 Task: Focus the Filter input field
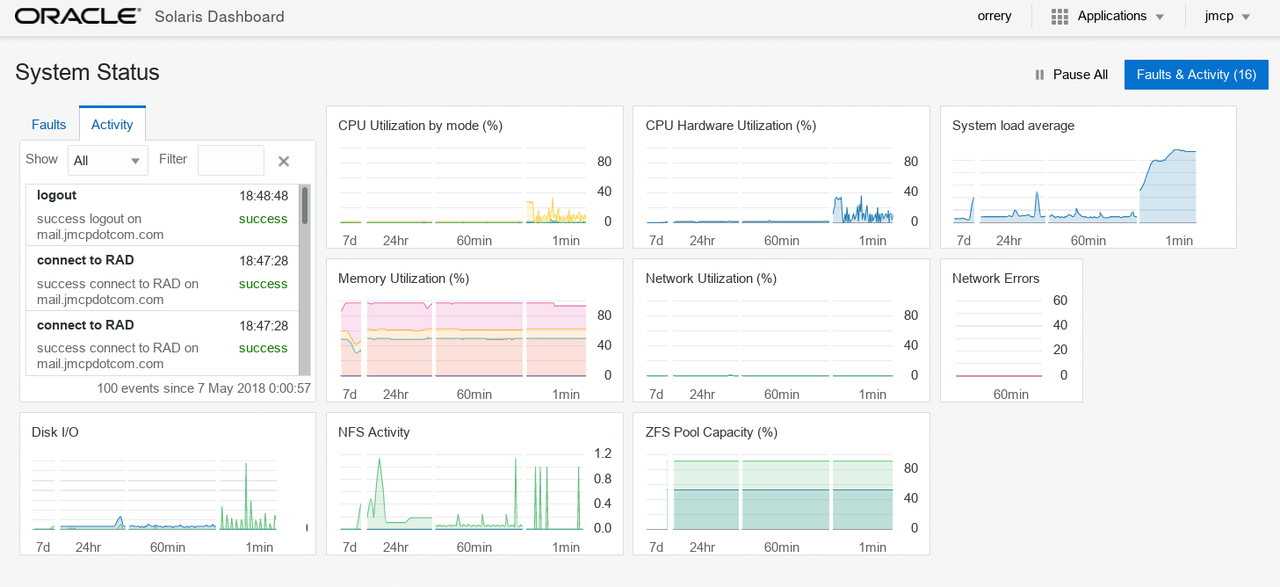coord(231,160)
